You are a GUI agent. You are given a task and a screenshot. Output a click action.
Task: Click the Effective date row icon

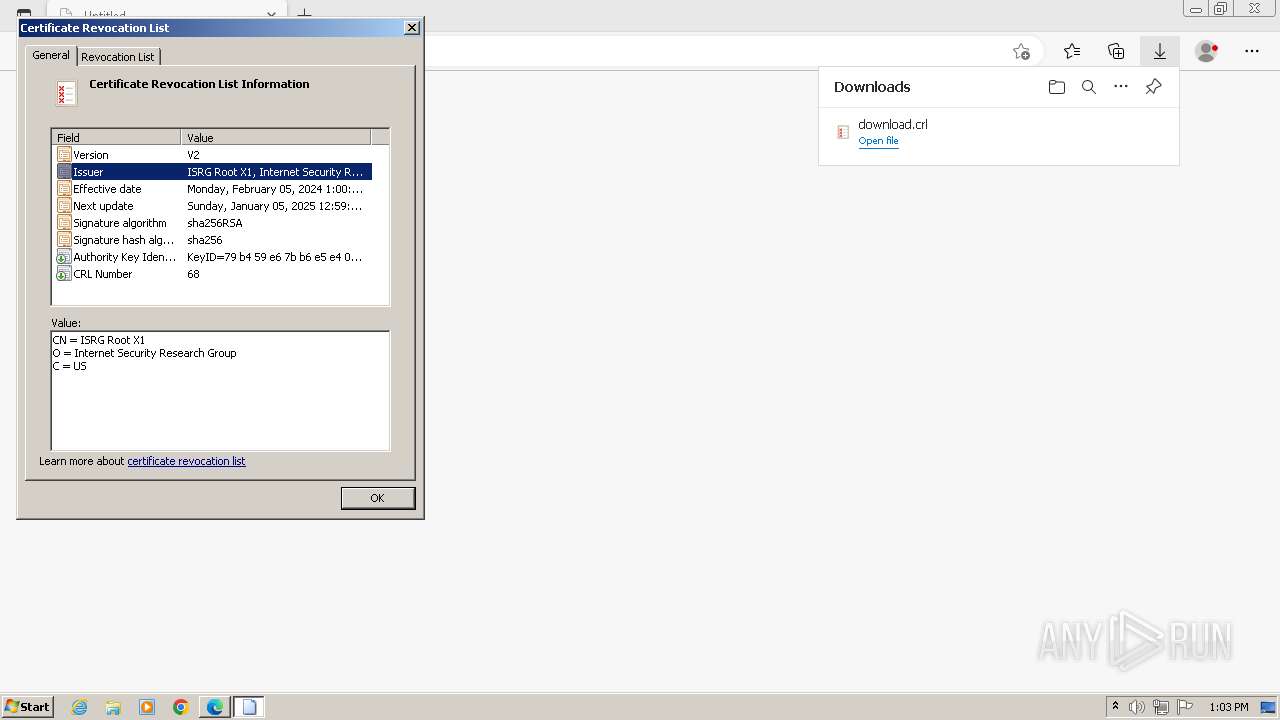click(x=64, y=189)
